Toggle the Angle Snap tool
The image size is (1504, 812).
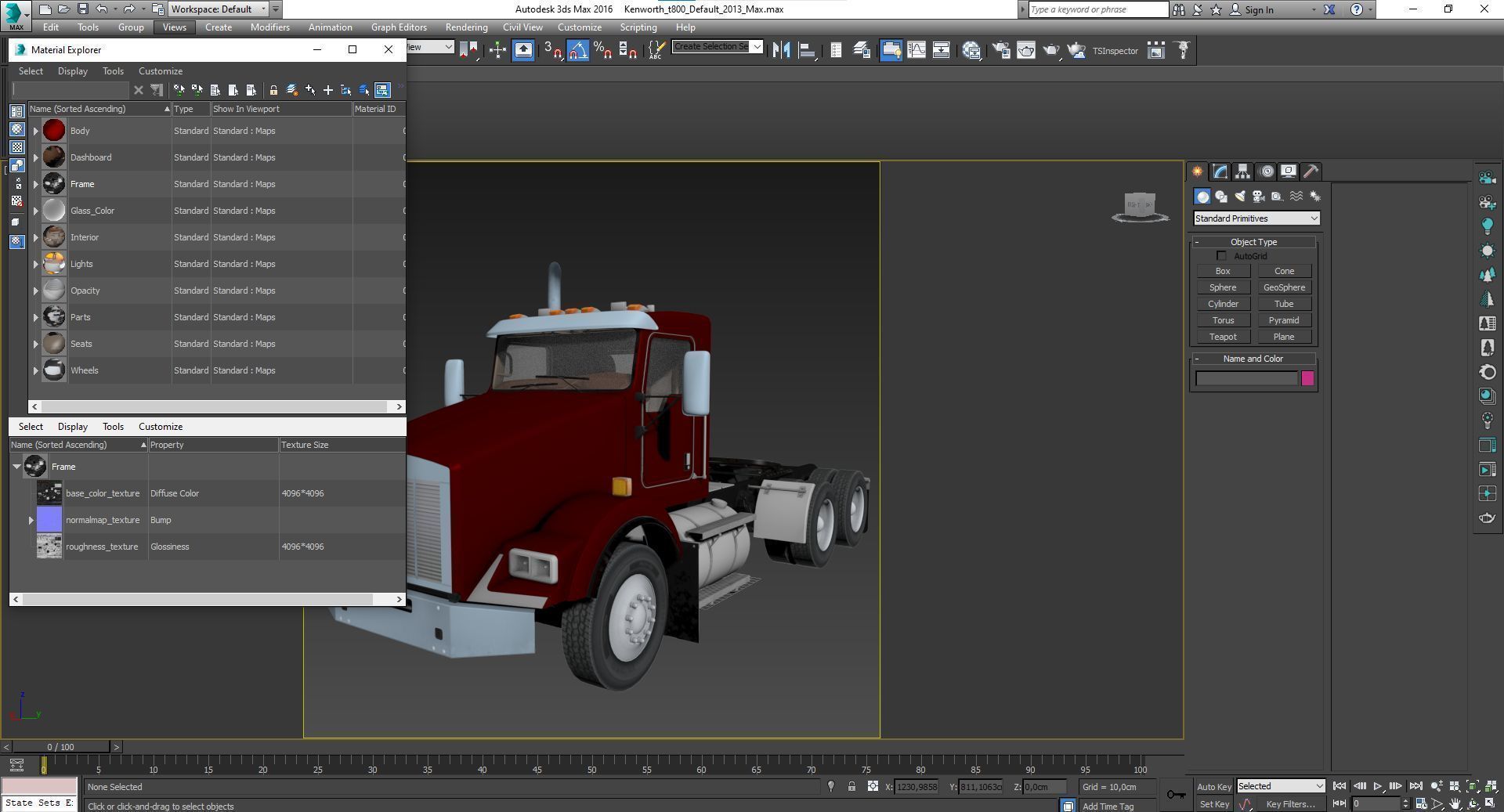[x=577, y=51]
